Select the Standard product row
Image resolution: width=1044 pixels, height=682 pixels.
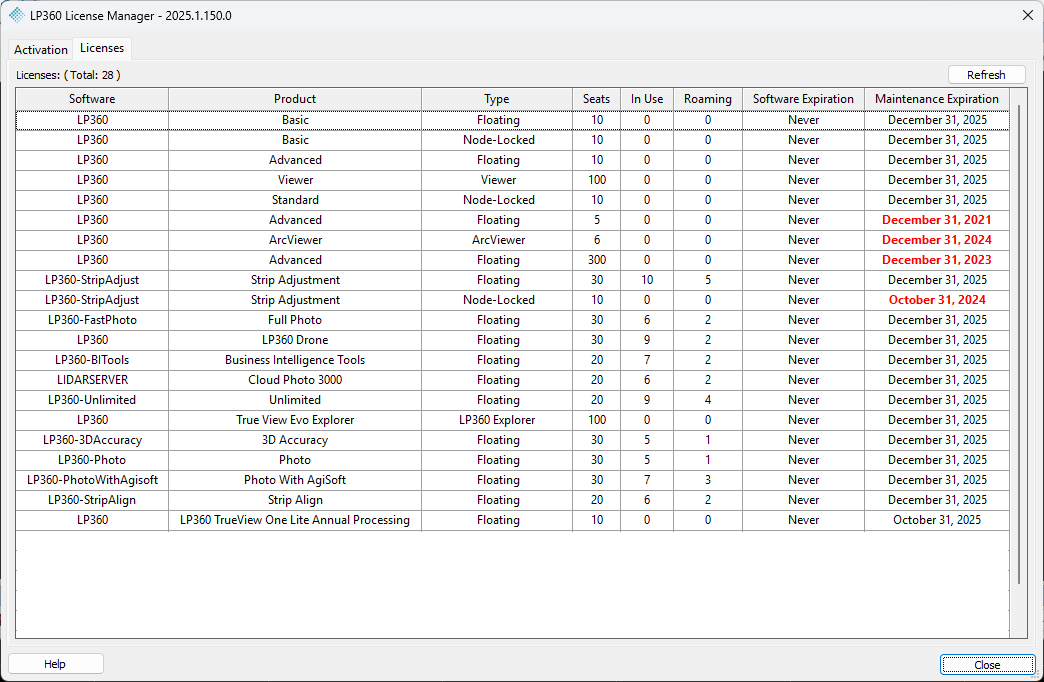(512, 200)
